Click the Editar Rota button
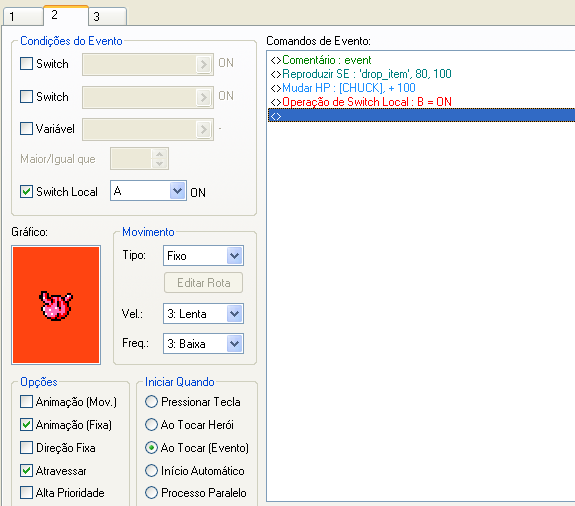 point(203,283)
